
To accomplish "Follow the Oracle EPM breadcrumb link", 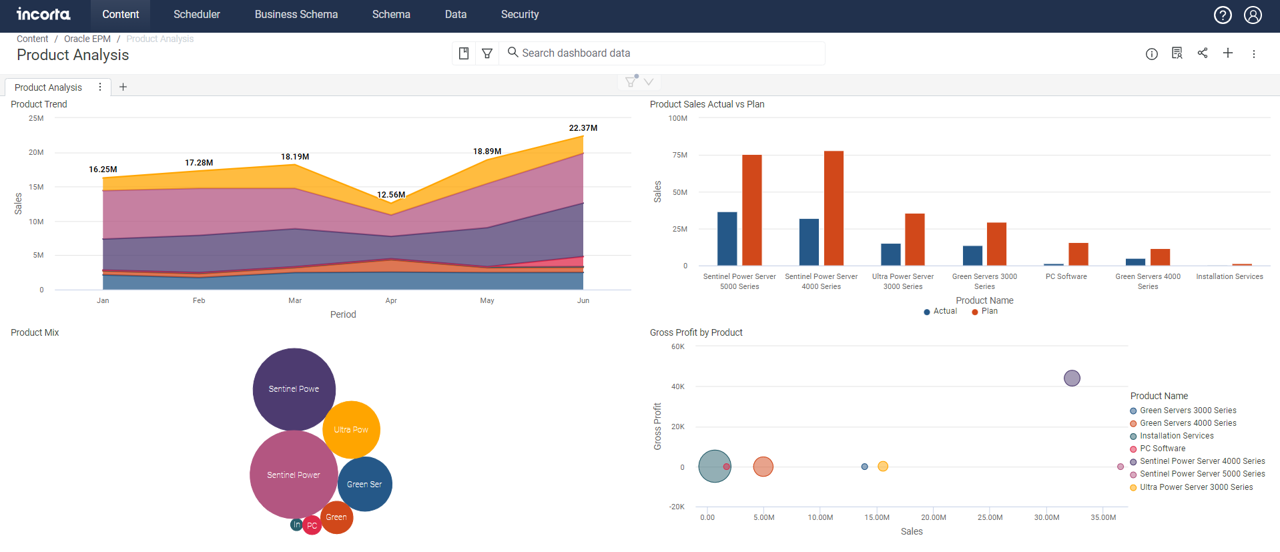I will (87, 39).
